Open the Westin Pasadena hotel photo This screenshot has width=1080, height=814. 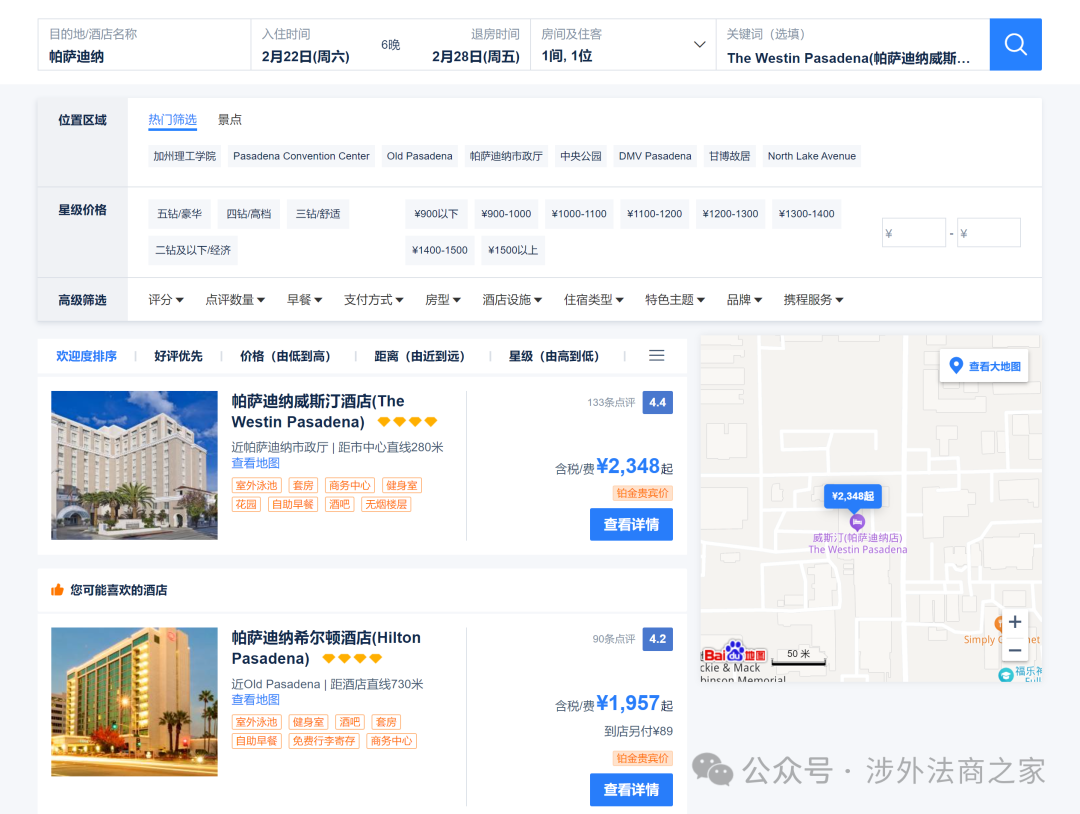coord(134,466)
